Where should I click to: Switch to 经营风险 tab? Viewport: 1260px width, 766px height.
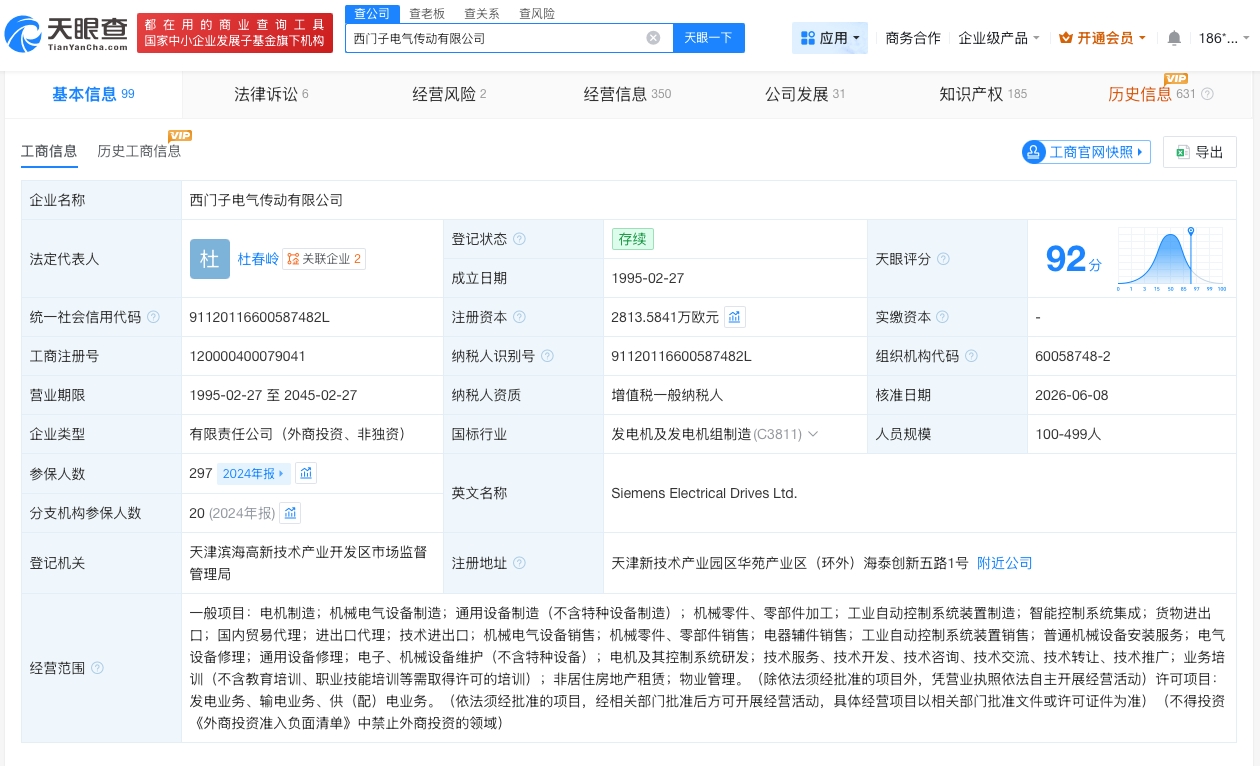(x=449, y=94)
